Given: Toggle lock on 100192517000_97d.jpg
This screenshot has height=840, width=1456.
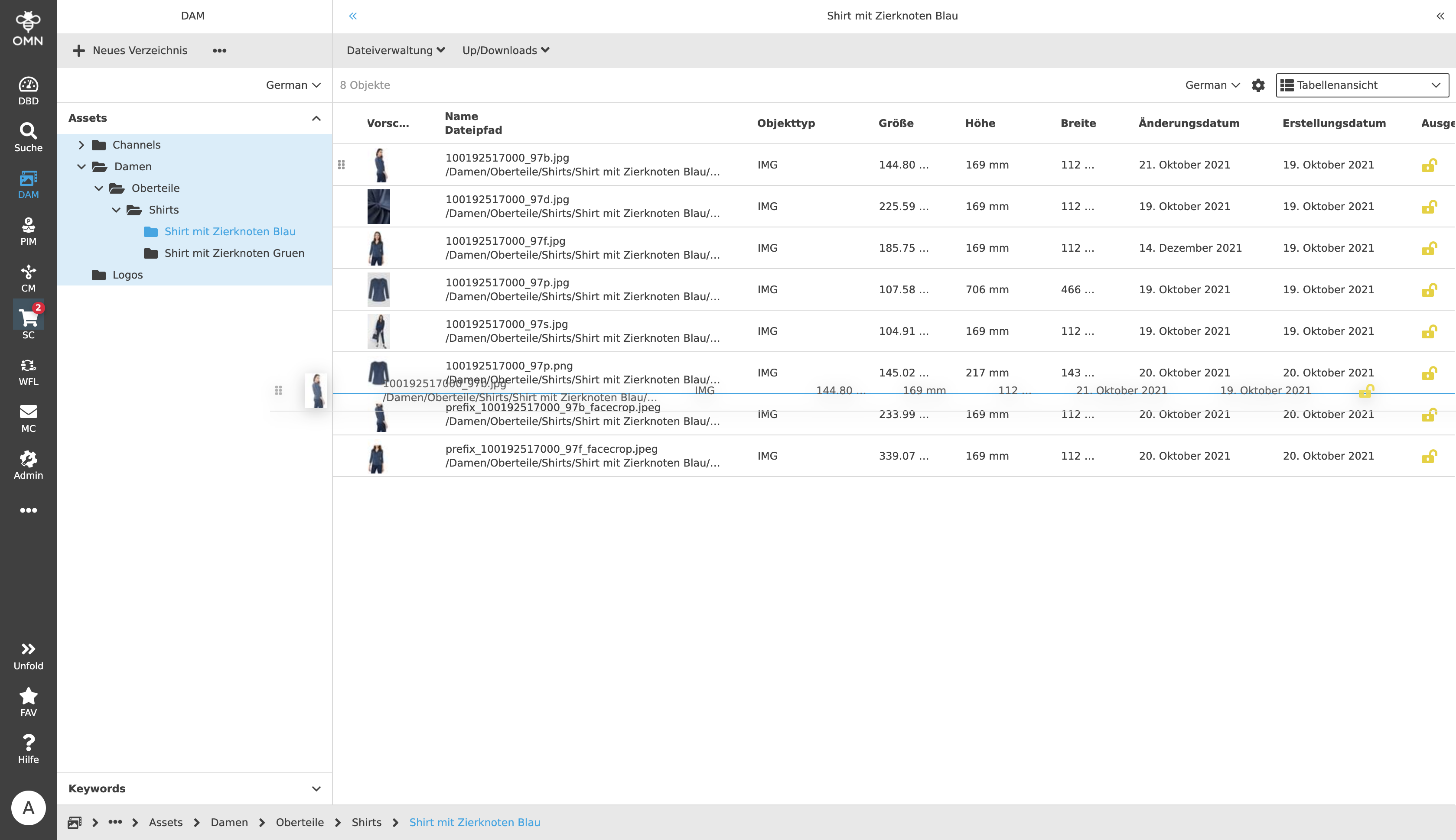Looking at the screenshot, I should pos(1428,207).
